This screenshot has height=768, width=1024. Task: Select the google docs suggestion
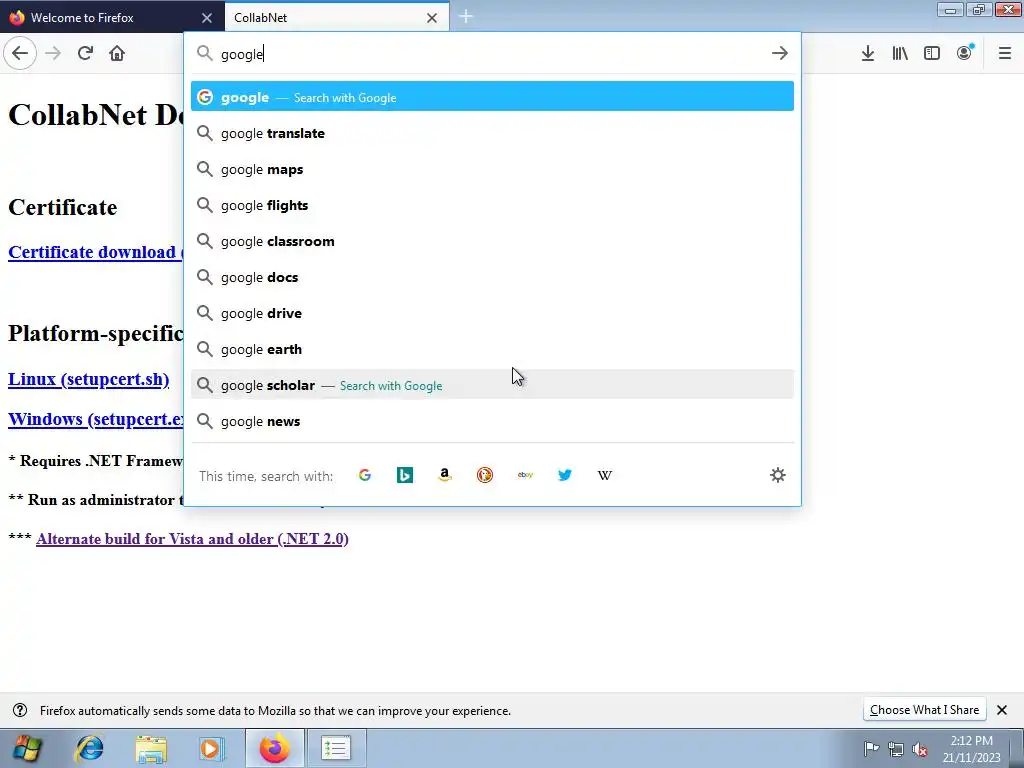[x=492, y=277]
